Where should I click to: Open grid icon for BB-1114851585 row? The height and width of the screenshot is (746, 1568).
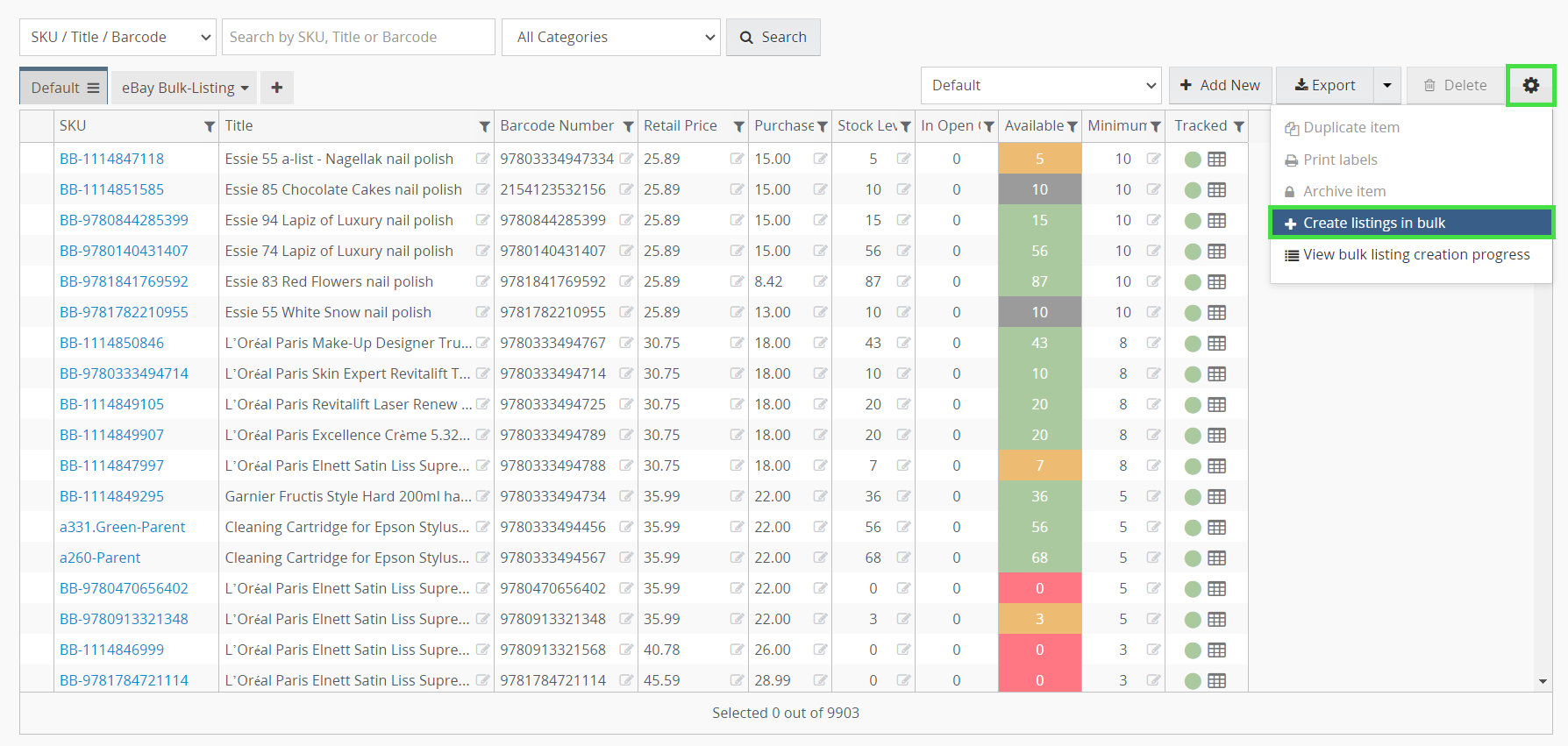[1216, 189]
